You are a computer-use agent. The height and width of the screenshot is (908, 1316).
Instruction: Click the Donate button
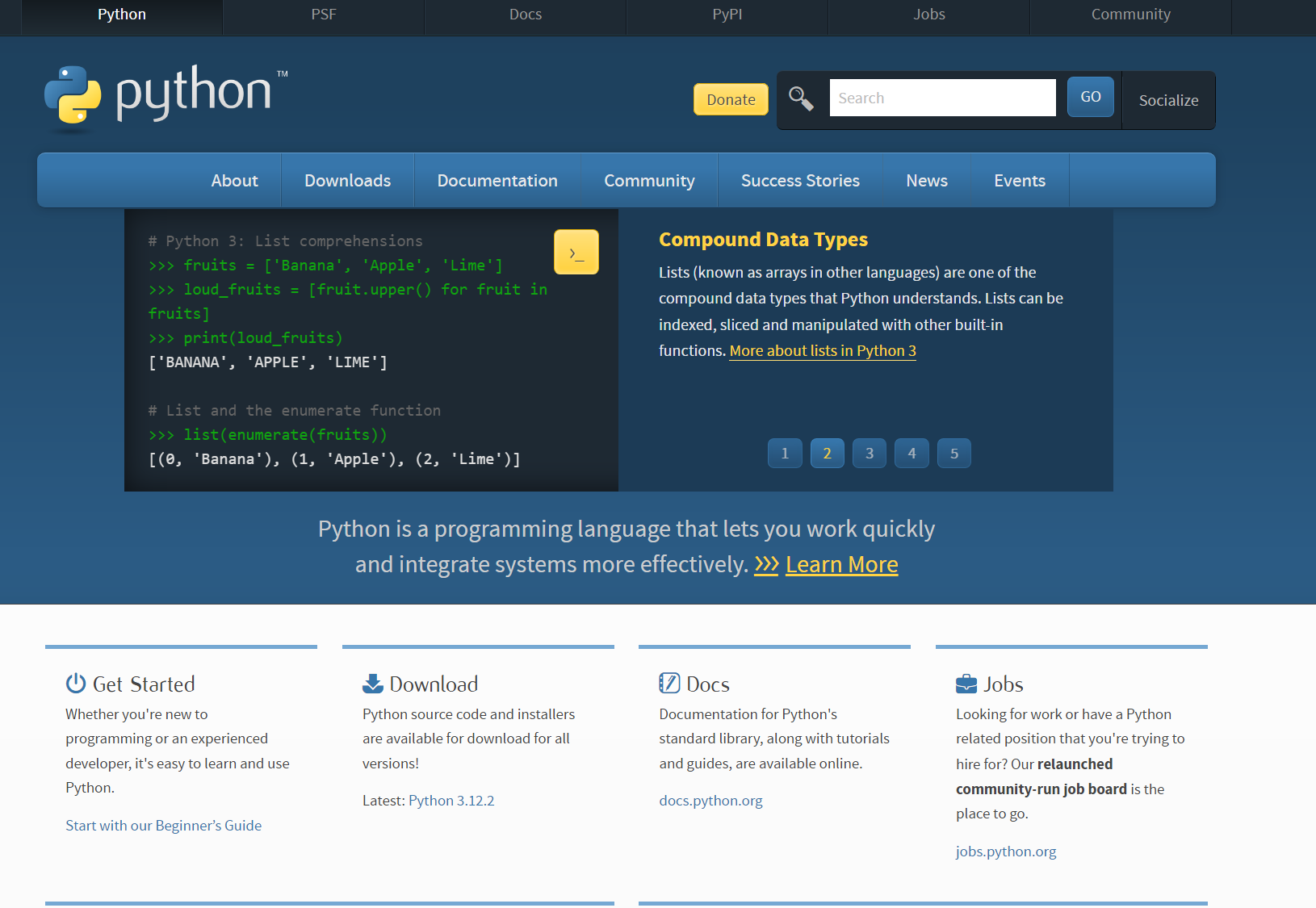click(x=730, y=98)
